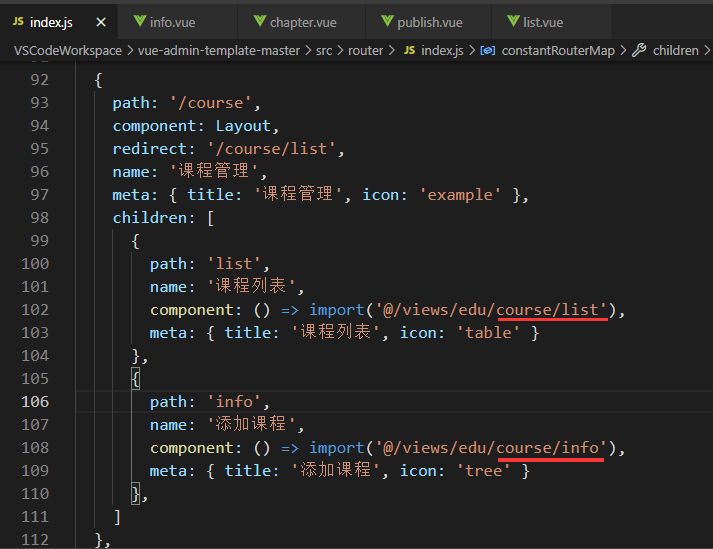
Task: Click the closing bracket on line 111
Action: pyautogui.click(x=117, y=517)
